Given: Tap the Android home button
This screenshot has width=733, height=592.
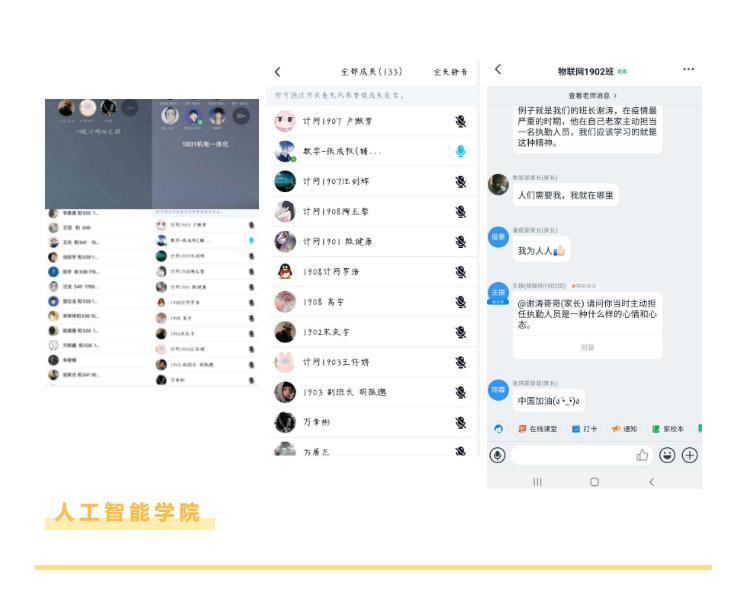Looking at the screenshot, I should pyautogui.click(x=595, y=482).
